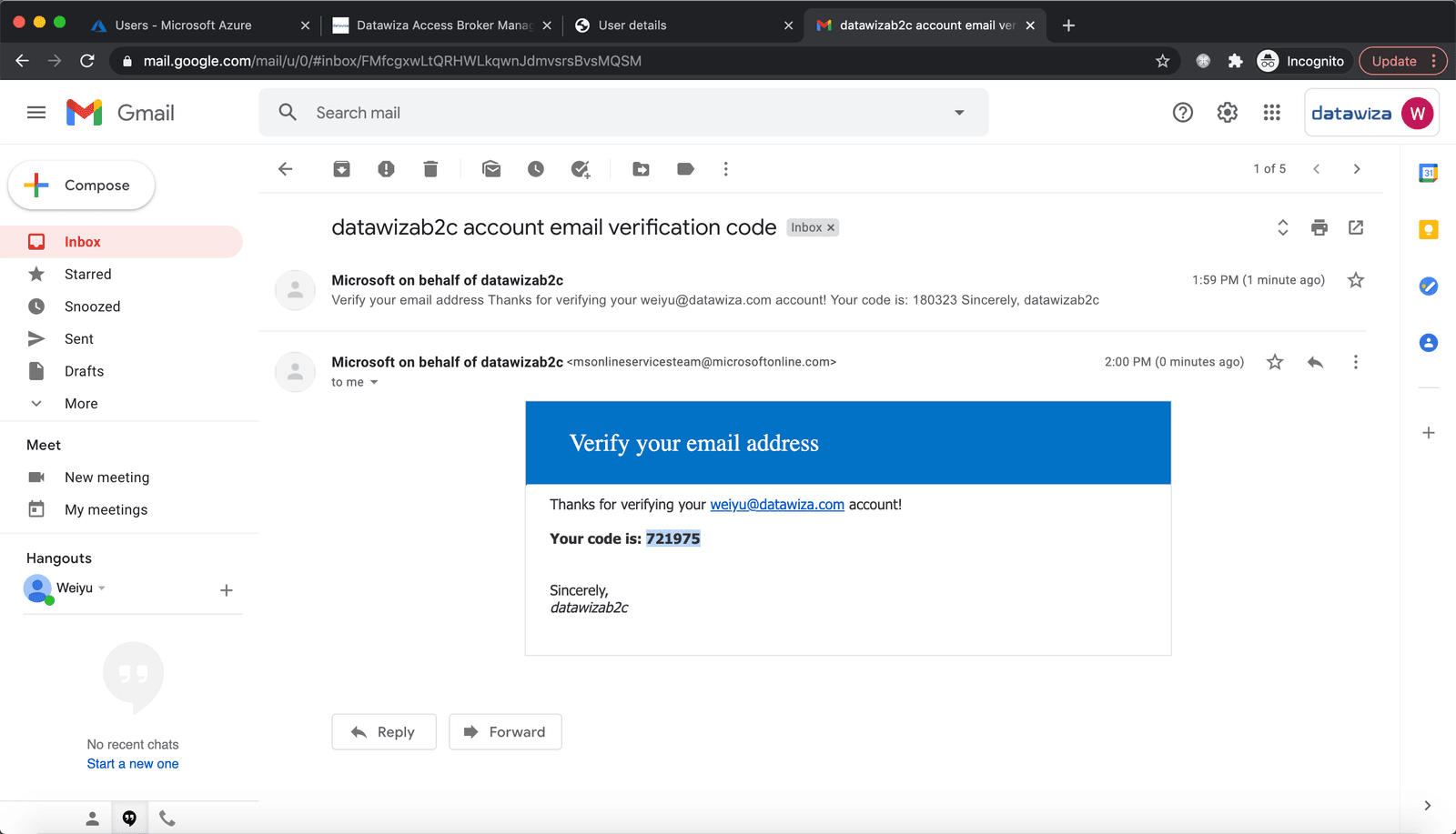The height and width of the screenshot is (834, 1456).
Task: Get add-ons with side panel plus
Action: [x=1429, y=433]
